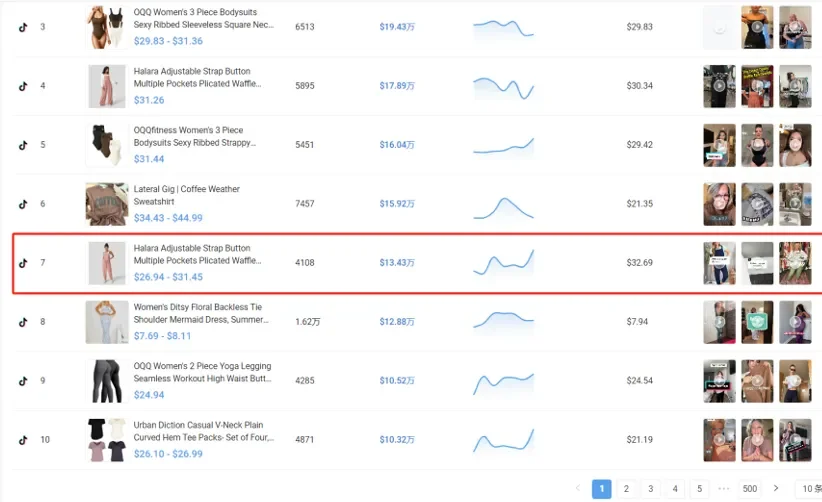Click sales count 1.62万

[308, 322]
